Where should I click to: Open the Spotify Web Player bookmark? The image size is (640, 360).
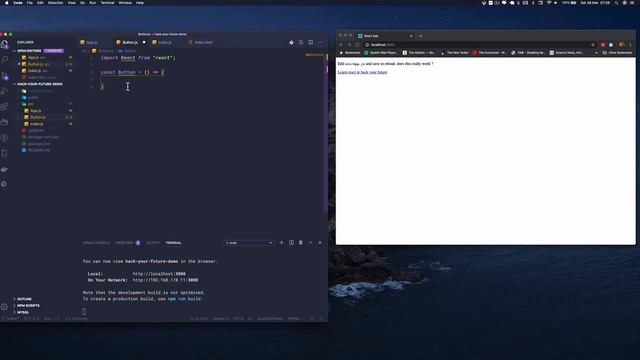tap(380, 53)
